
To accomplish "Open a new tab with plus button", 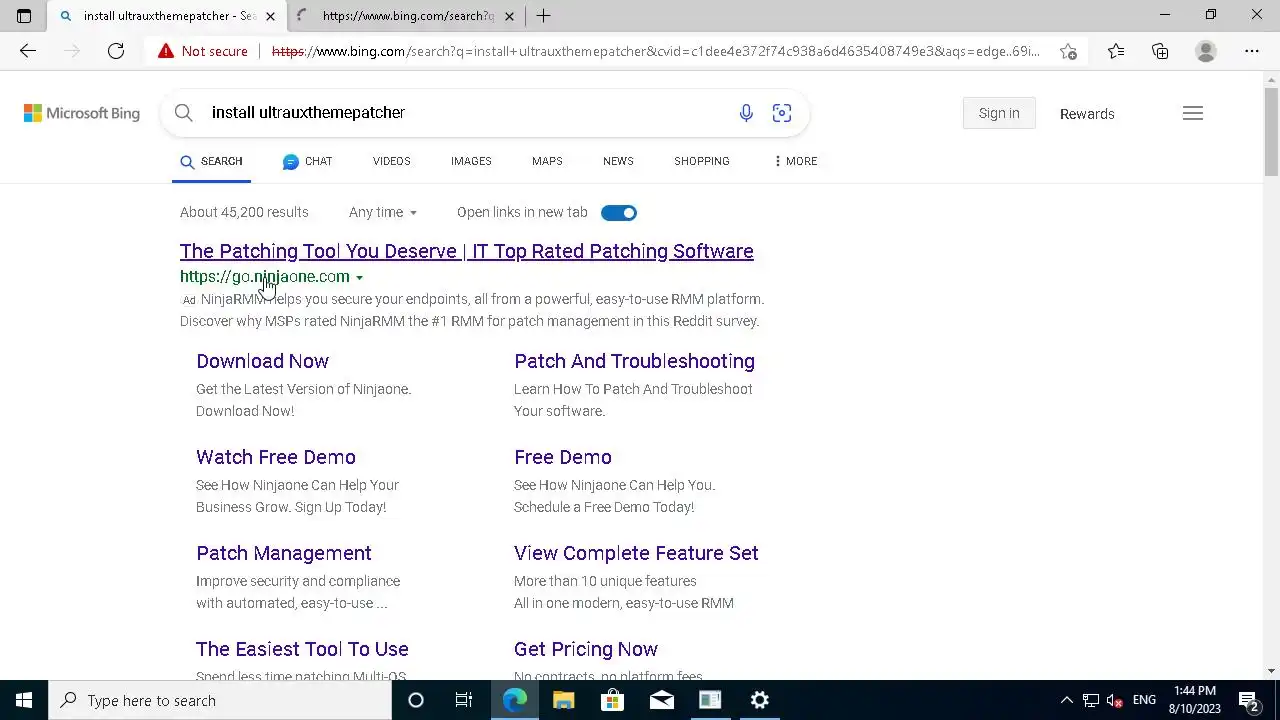I will pyautogui.click(x=543, y=16).
